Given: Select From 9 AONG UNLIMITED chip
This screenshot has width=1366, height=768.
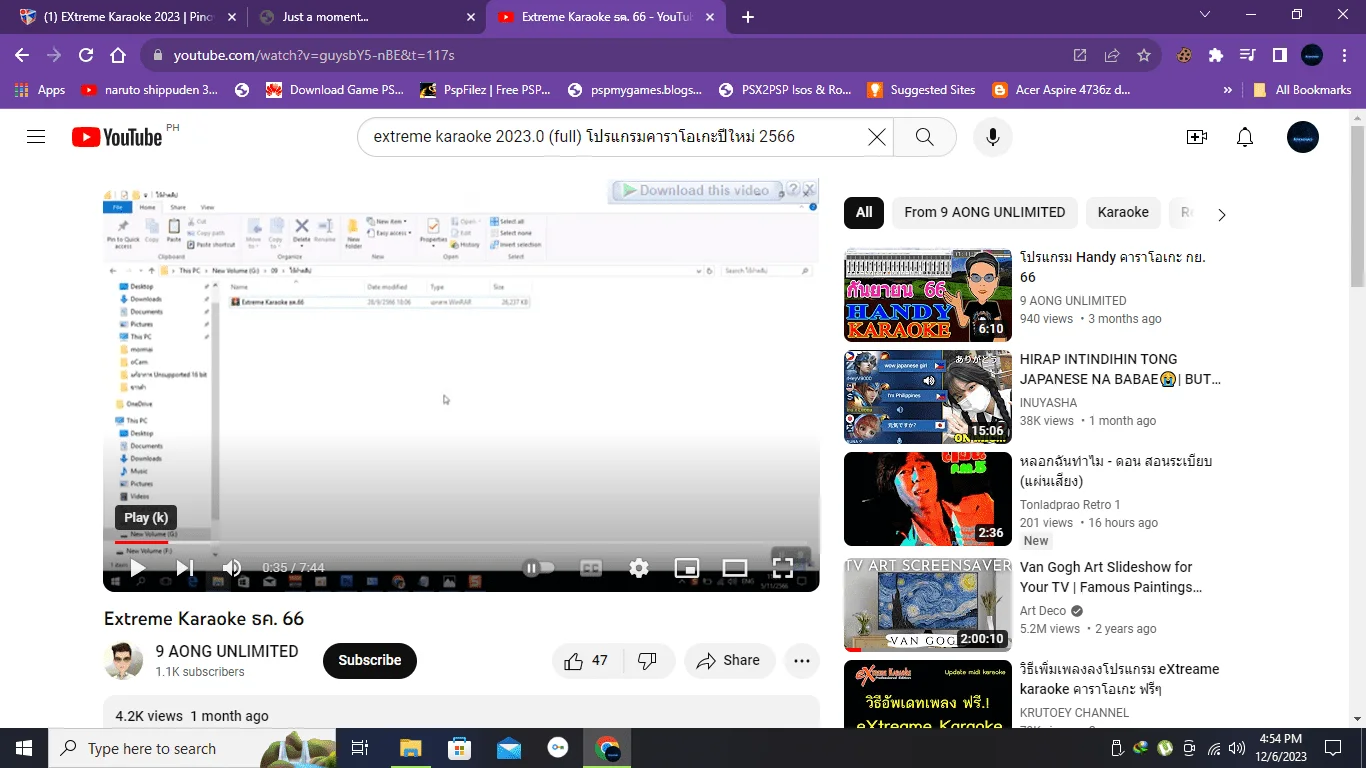Looking at the screenshot, I should tap(985, 212).
